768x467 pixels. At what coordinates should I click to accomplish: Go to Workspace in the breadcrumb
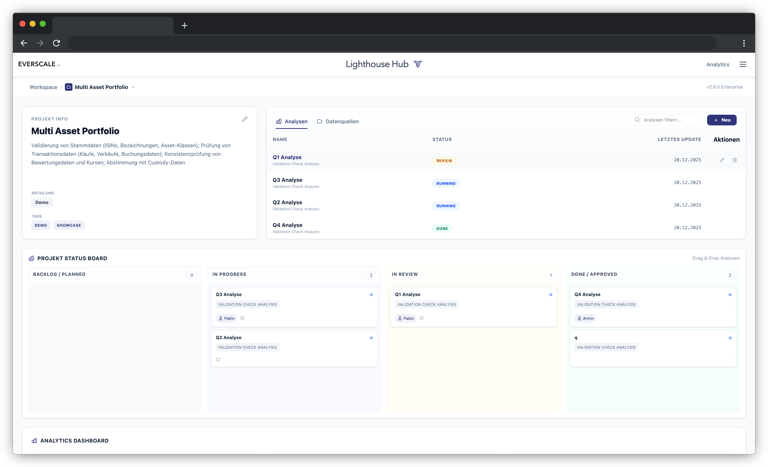tap(43, 87)
